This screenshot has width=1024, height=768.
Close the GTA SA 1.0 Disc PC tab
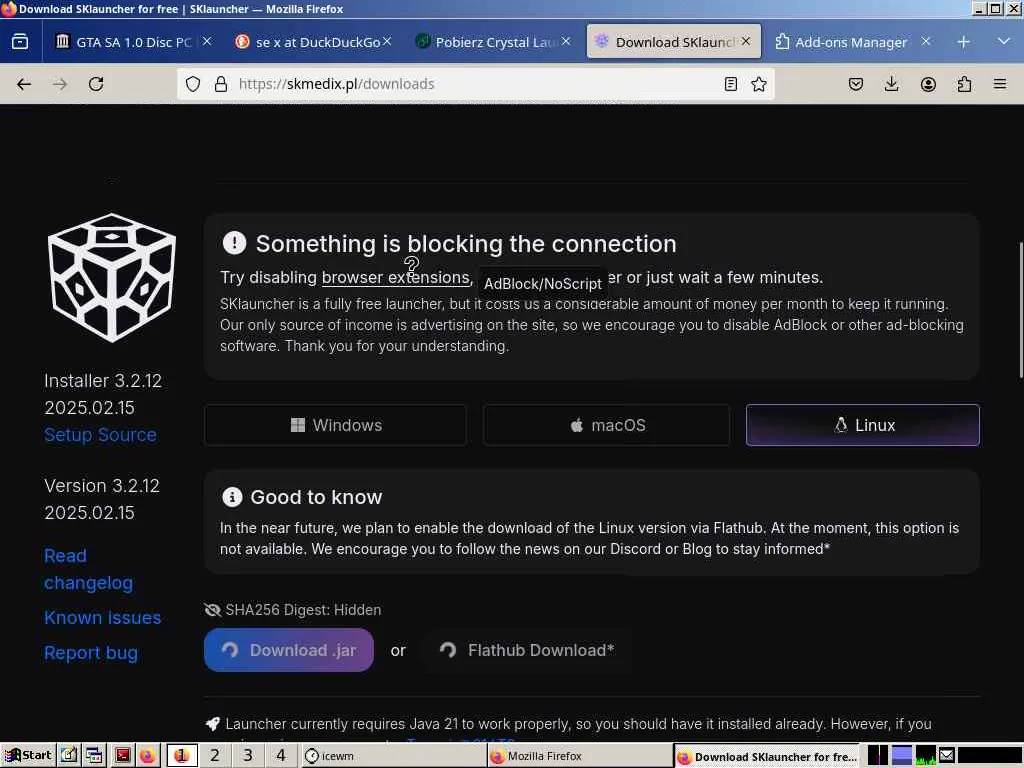[207, 41]
